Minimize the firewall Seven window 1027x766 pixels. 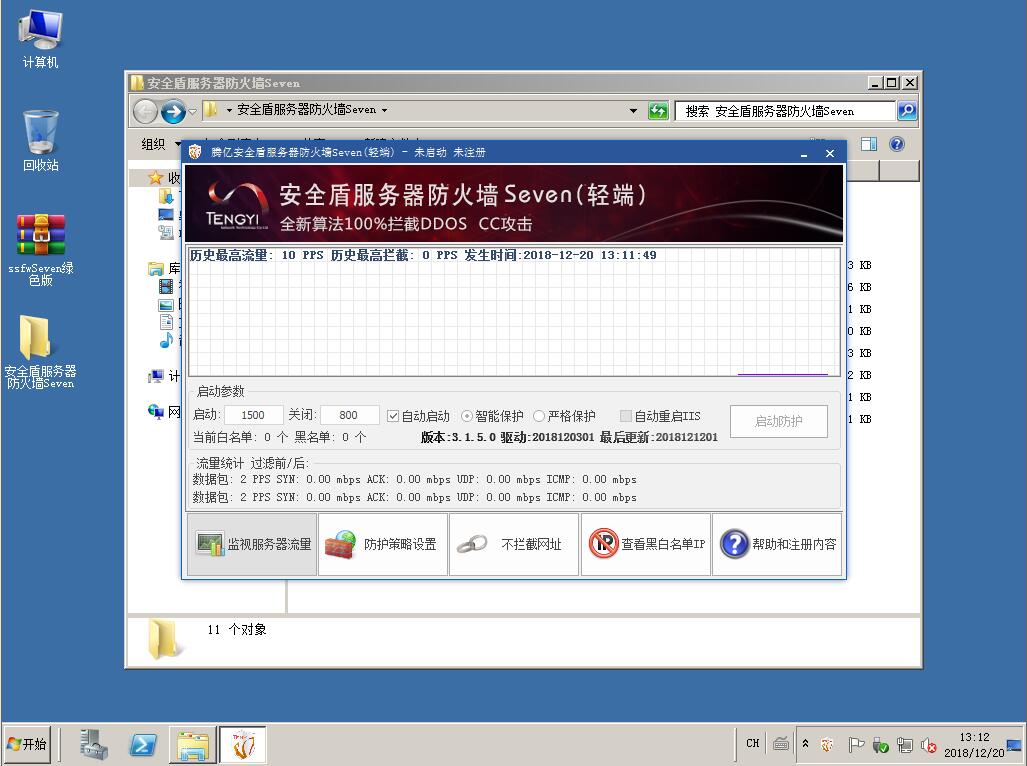pyautogui.click(x=804, y=153)
